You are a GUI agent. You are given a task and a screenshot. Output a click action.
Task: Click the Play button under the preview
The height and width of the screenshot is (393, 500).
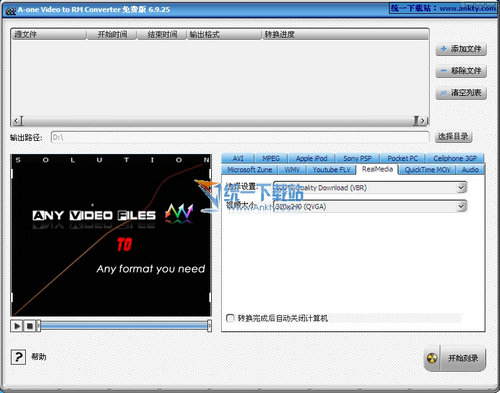[17, 326]
